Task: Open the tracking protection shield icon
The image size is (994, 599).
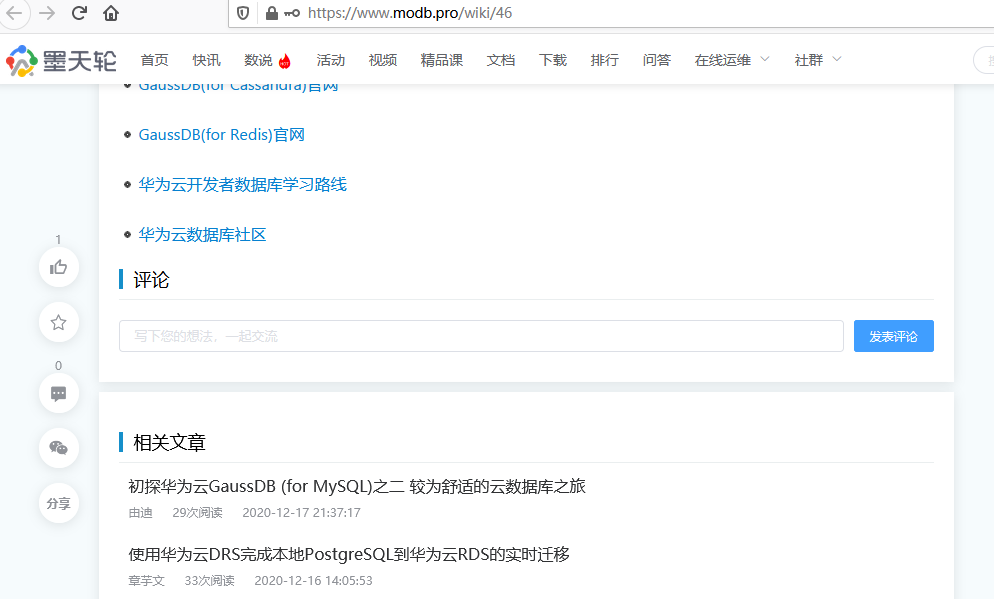Action: coord(243,13)
